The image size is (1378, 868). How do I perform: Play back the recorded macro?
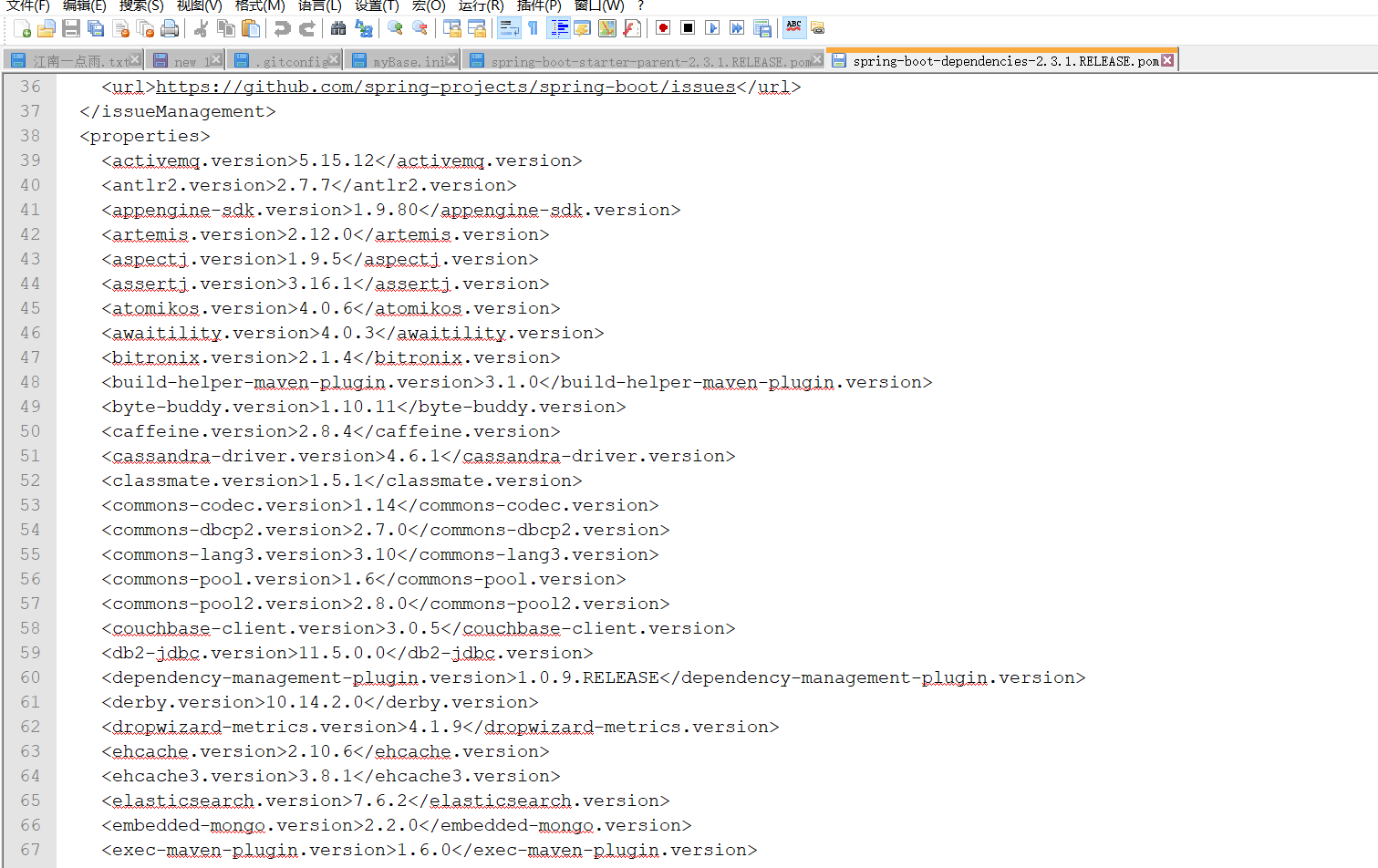click(712, 28)
